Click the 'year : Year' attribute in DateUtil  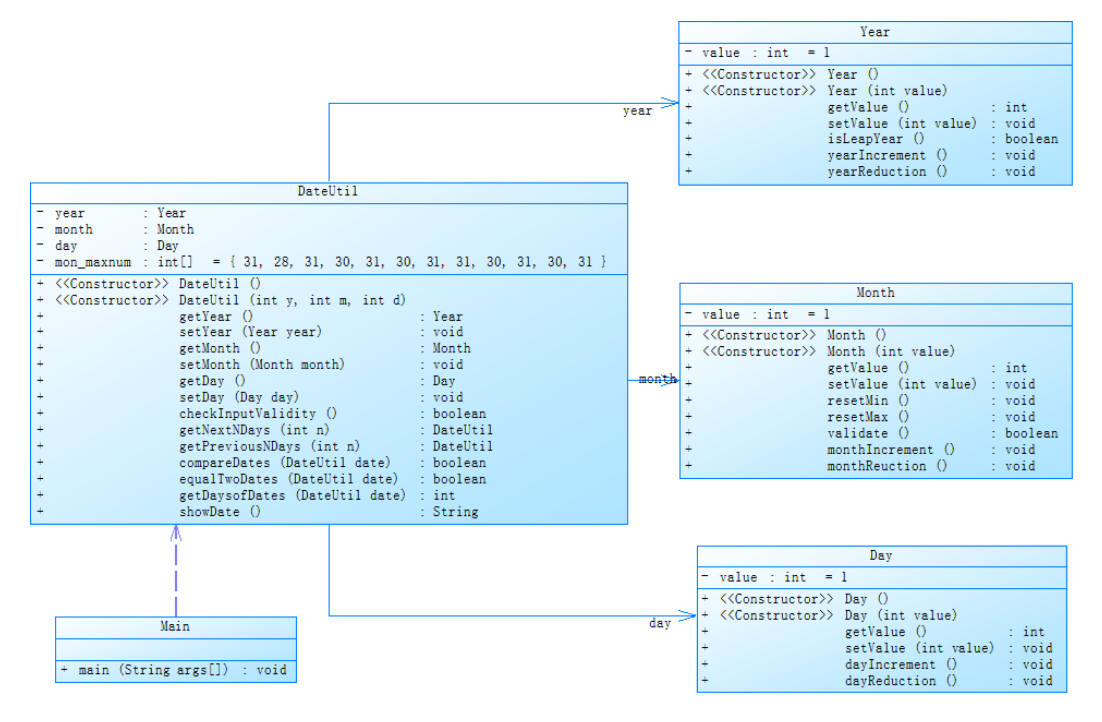point(111,213)
